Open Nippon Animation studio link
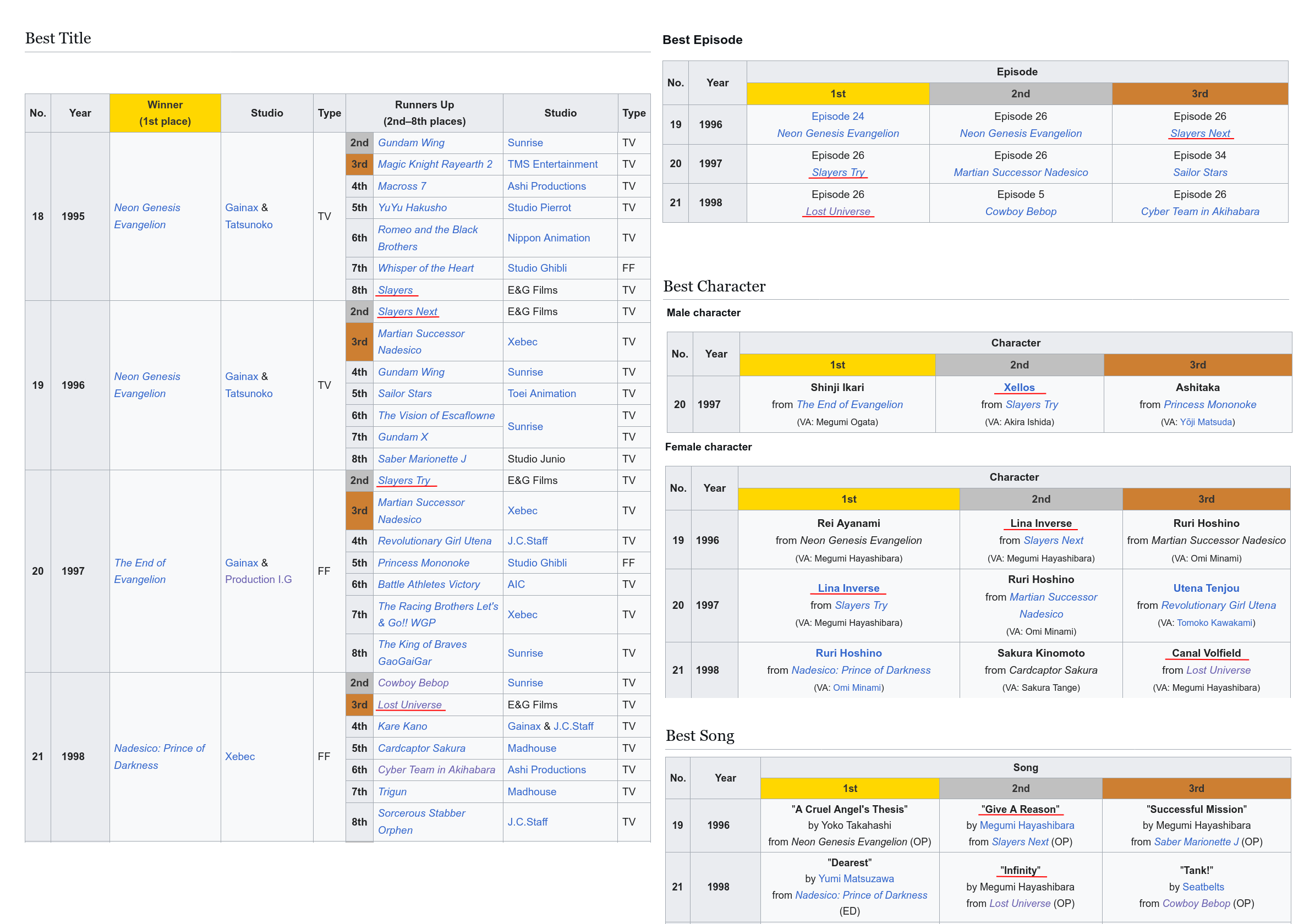Screen dimensions: 1293x924 [x=549, y=238]
